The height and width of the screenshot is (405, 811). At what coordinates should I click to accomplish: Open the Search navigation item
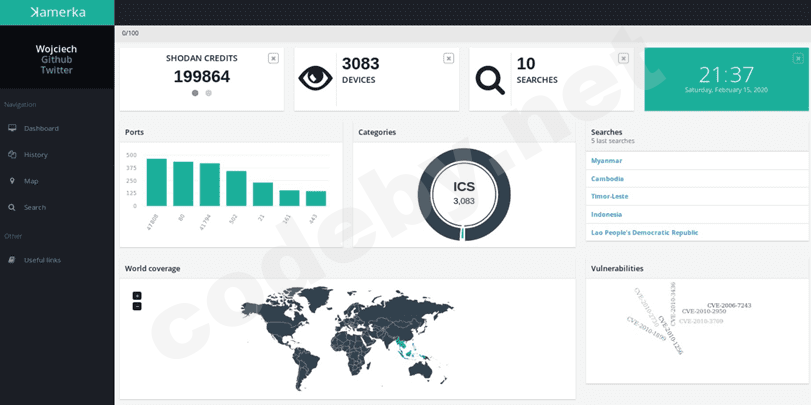point(35,207)
